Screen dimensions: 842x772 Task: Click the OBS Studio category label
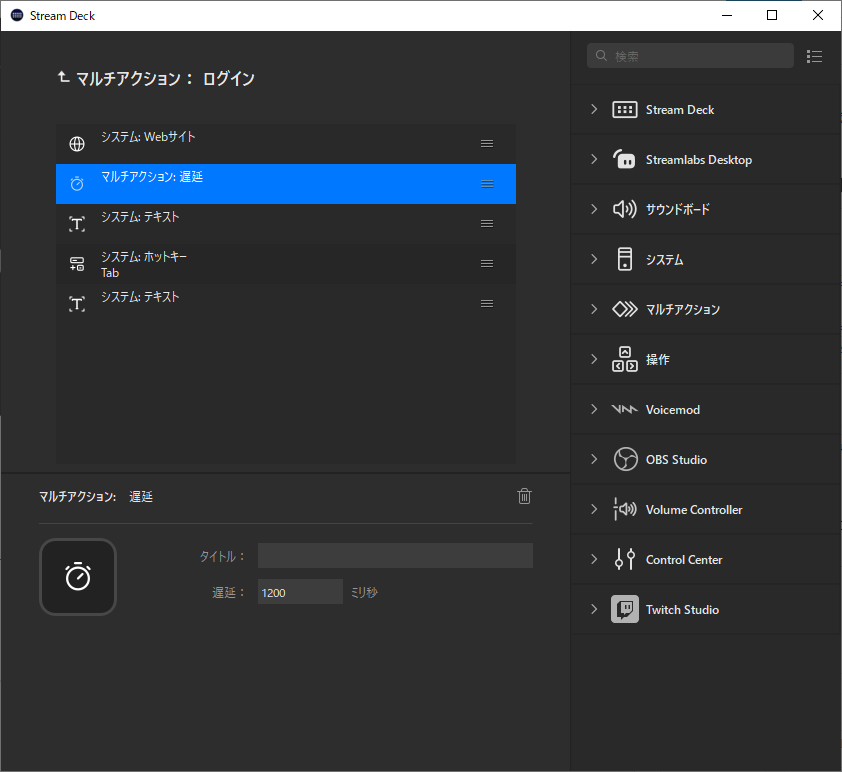[676, 460]
